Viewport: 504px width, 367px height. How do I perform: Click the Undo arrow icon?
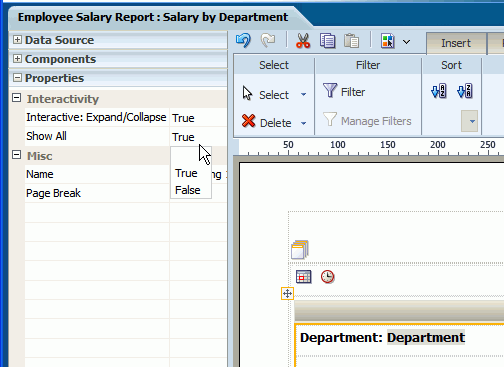(243, 41)
